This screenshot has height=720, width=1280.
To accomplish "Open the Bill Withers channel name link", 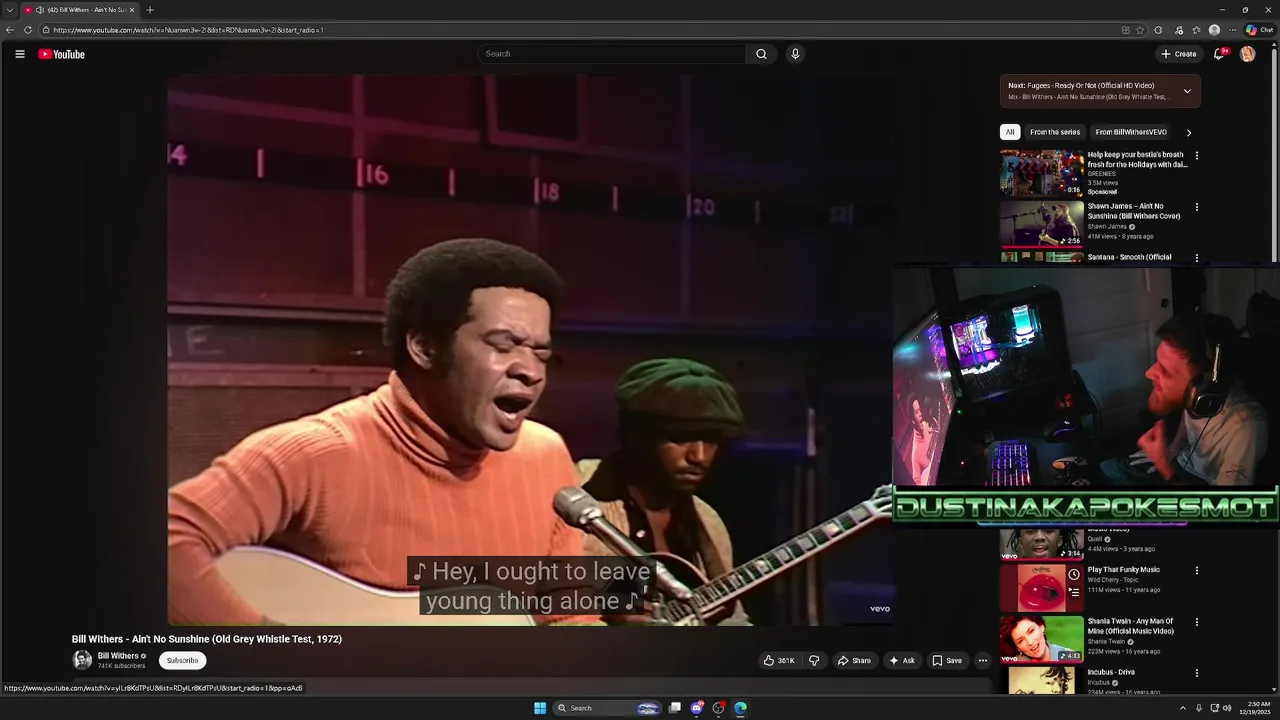I will 118,656.
